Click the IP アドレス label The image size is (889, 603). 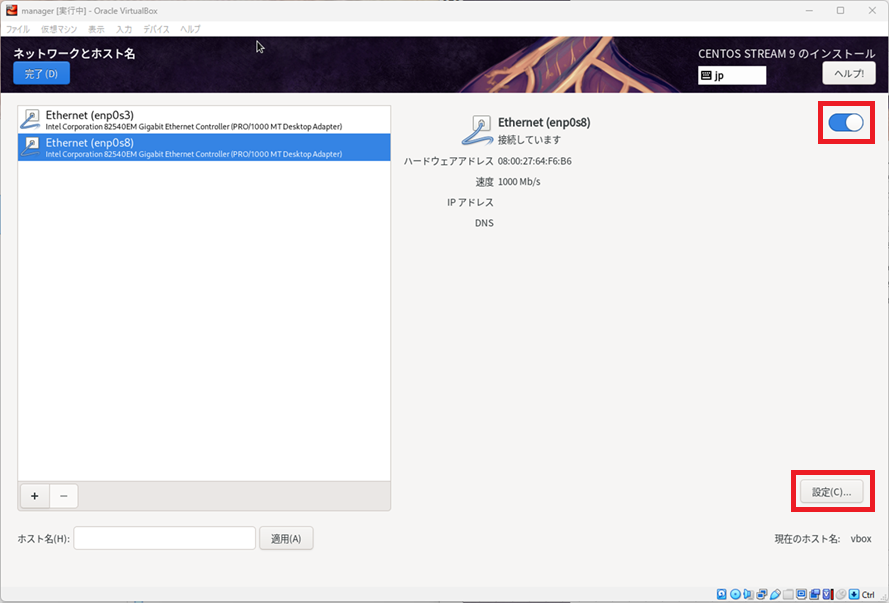pyautogui.click(x=470, y=202)
